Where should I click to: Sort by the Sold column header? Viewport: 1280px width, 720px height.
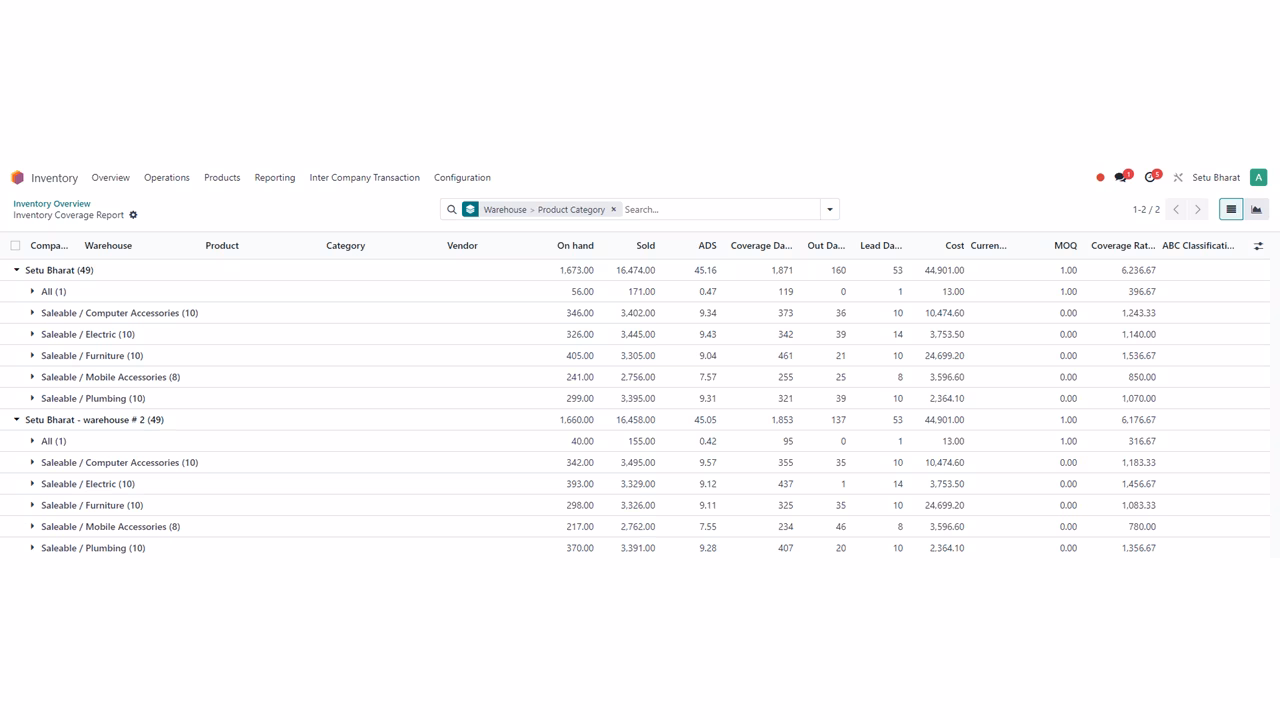pyautogui.click(x=645, y=246)
